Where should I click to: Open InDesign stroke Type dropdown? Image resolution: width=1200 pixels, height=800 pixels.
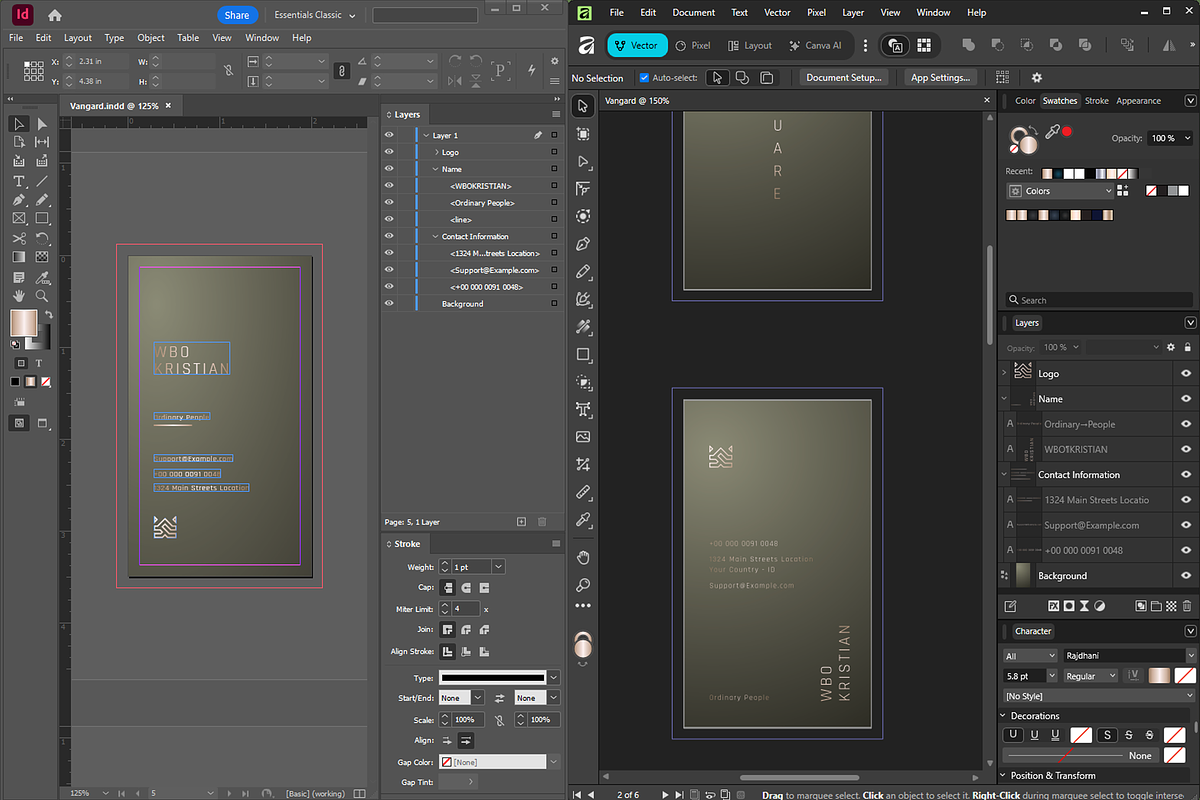click(553, 678)
